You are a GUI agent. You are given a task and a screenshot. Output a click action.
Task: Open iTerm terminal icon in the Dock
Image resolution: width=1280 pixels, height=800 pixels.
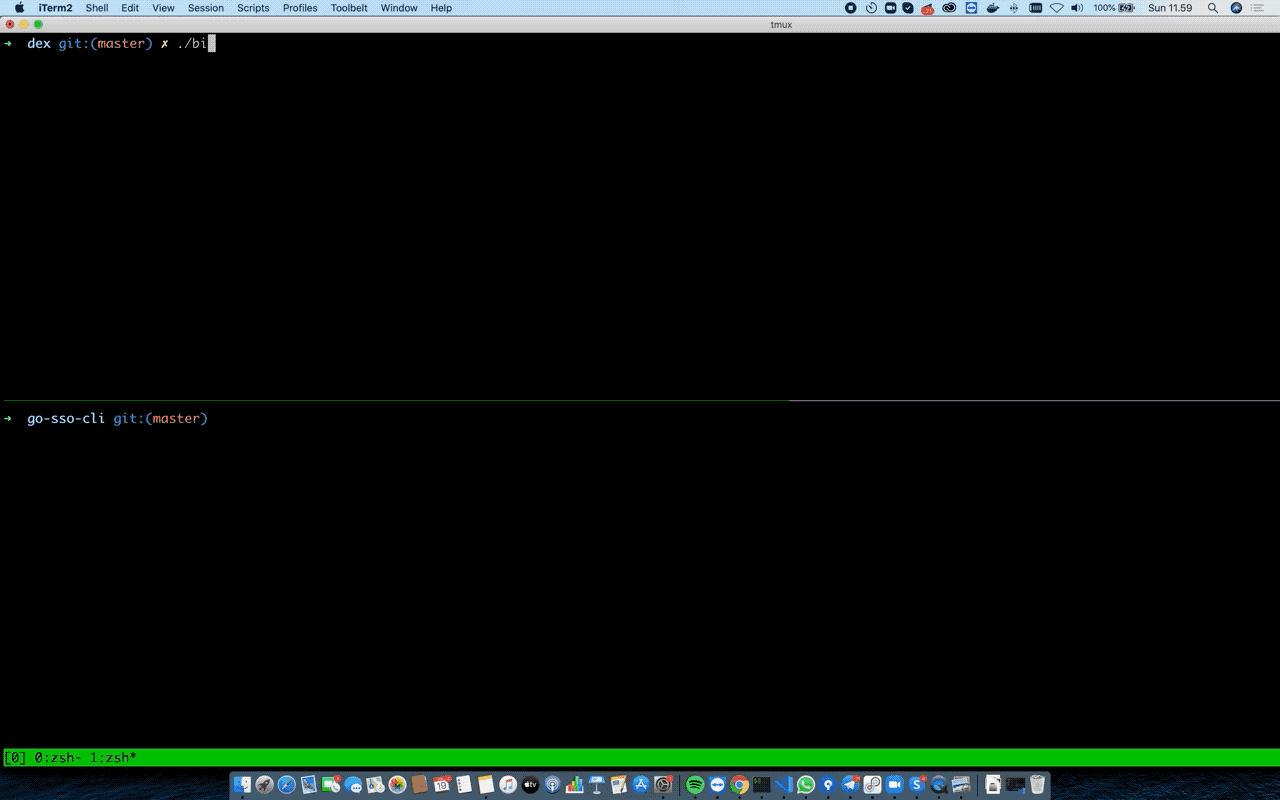point(761,785)
